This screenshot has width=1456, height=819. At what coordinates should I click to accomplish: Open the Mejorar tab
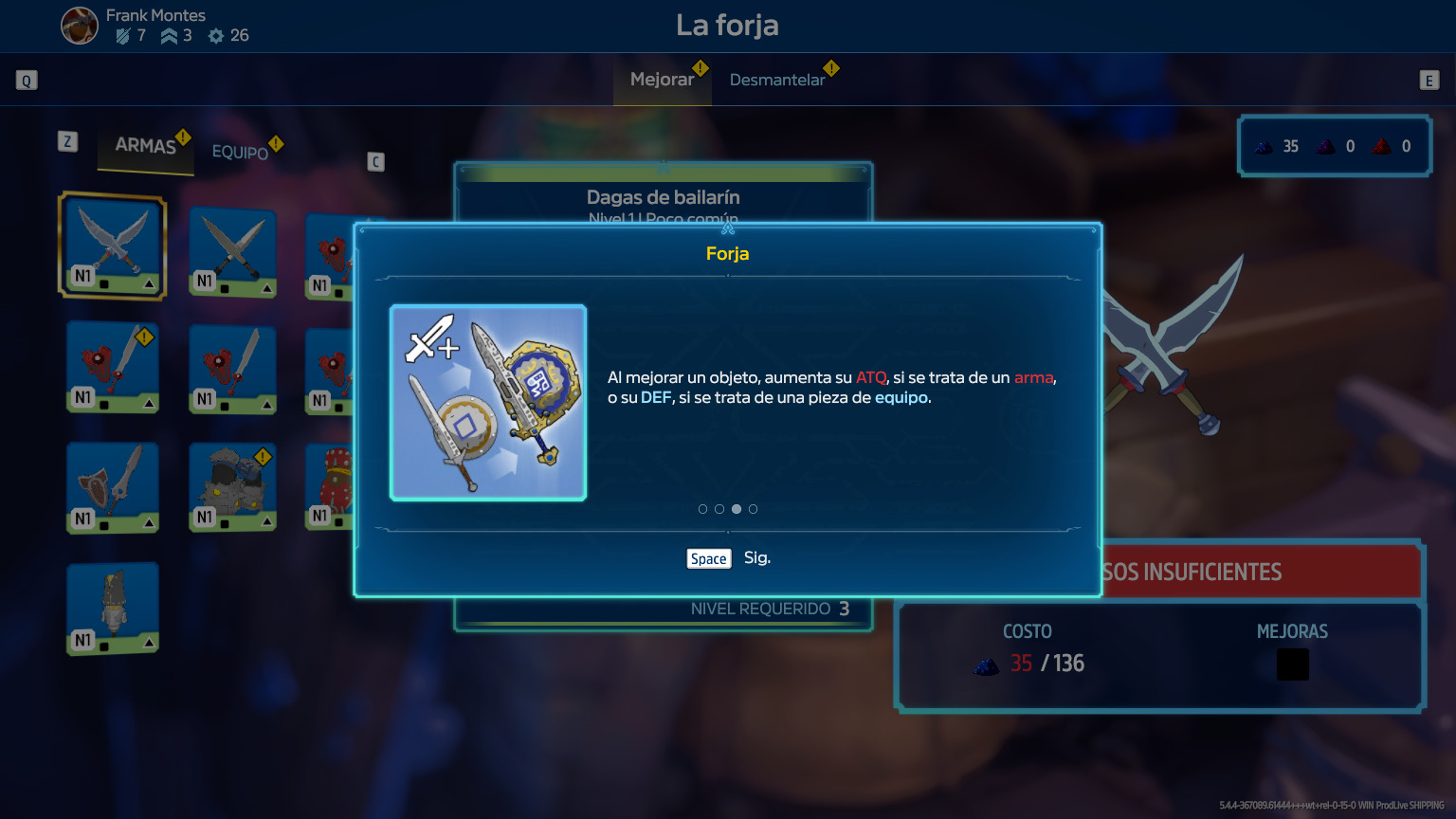(663, 80)
